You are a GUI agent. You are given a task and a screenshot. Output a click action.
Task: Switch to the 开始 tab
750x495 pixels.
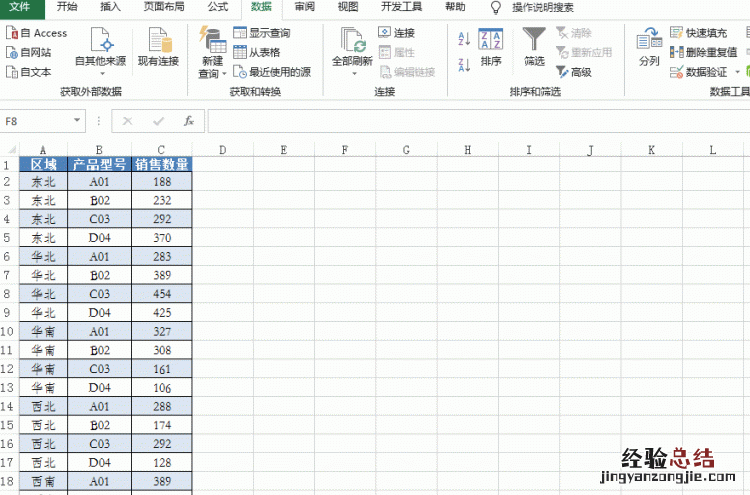pos(67,7)
